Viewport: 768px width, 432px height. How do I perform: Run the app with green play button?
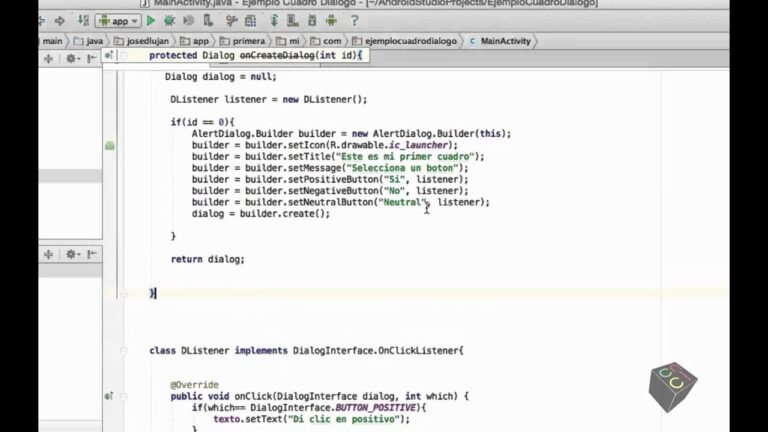151,21
